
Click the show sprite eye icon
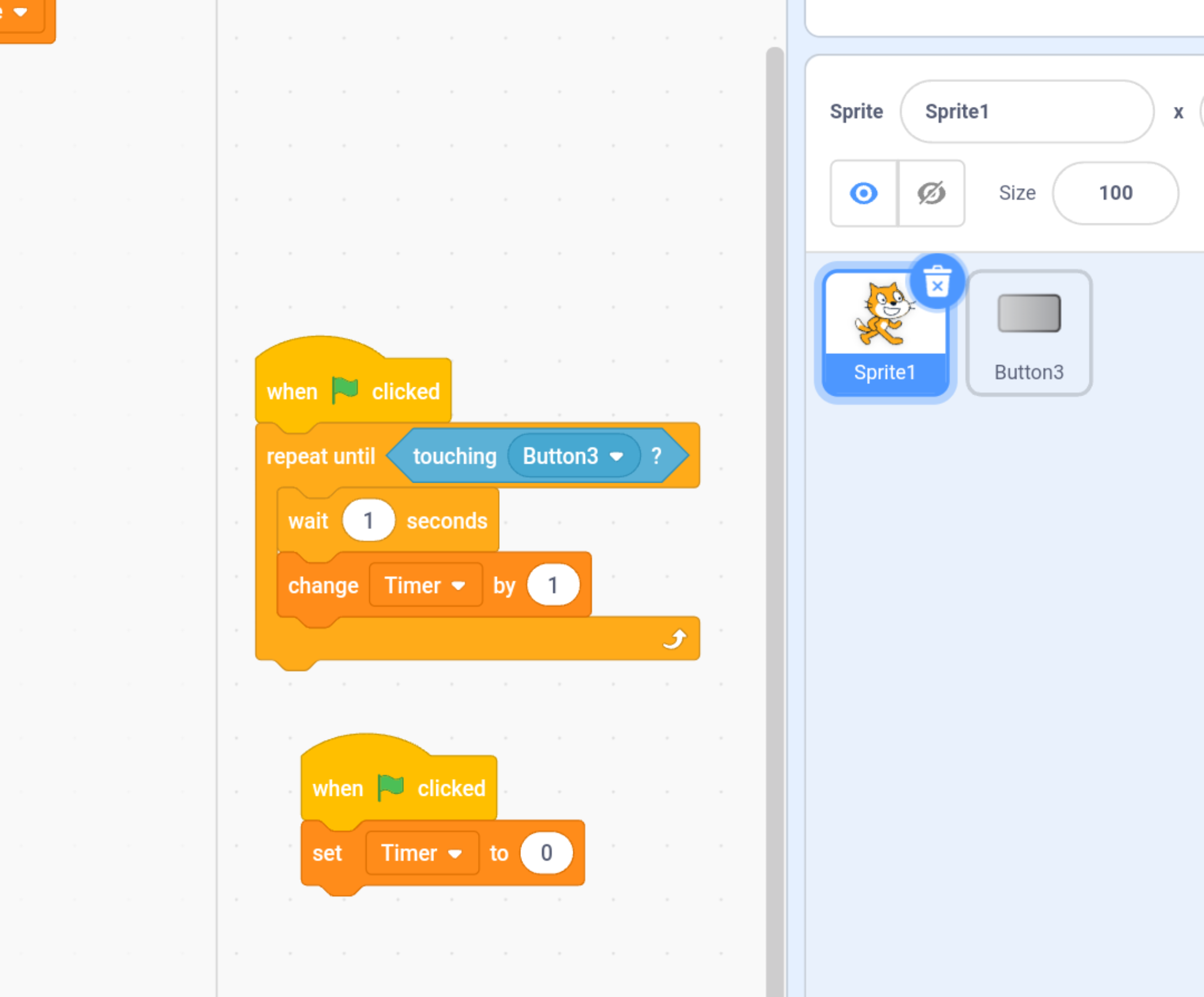click(863, 193)
